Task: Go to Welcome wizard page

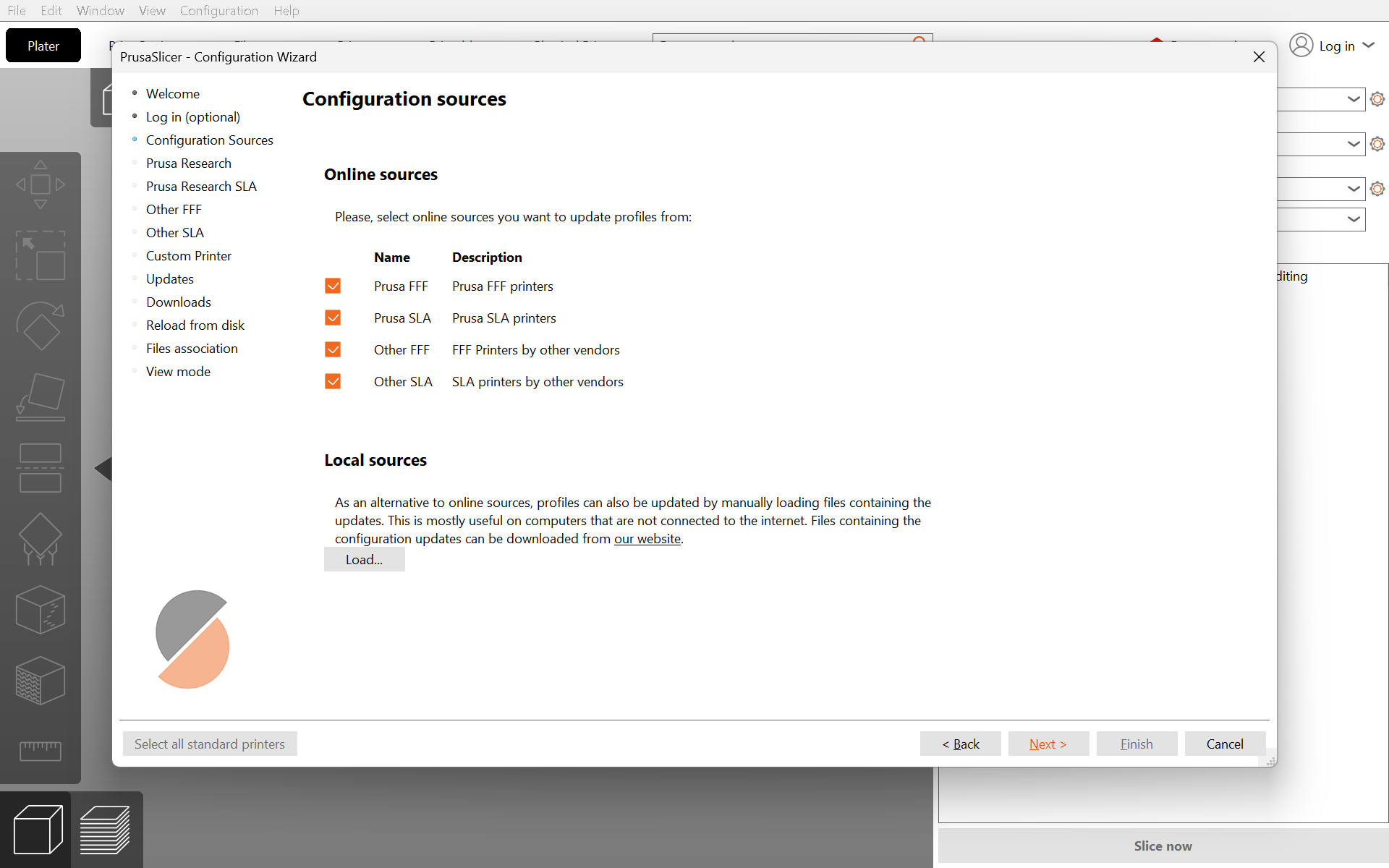Action: (173, 93)
